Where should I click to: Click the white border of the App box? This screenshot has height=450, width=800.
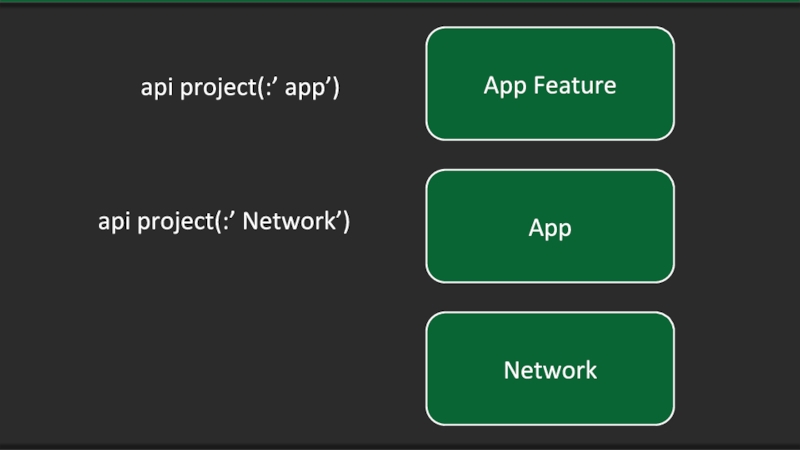550,170
